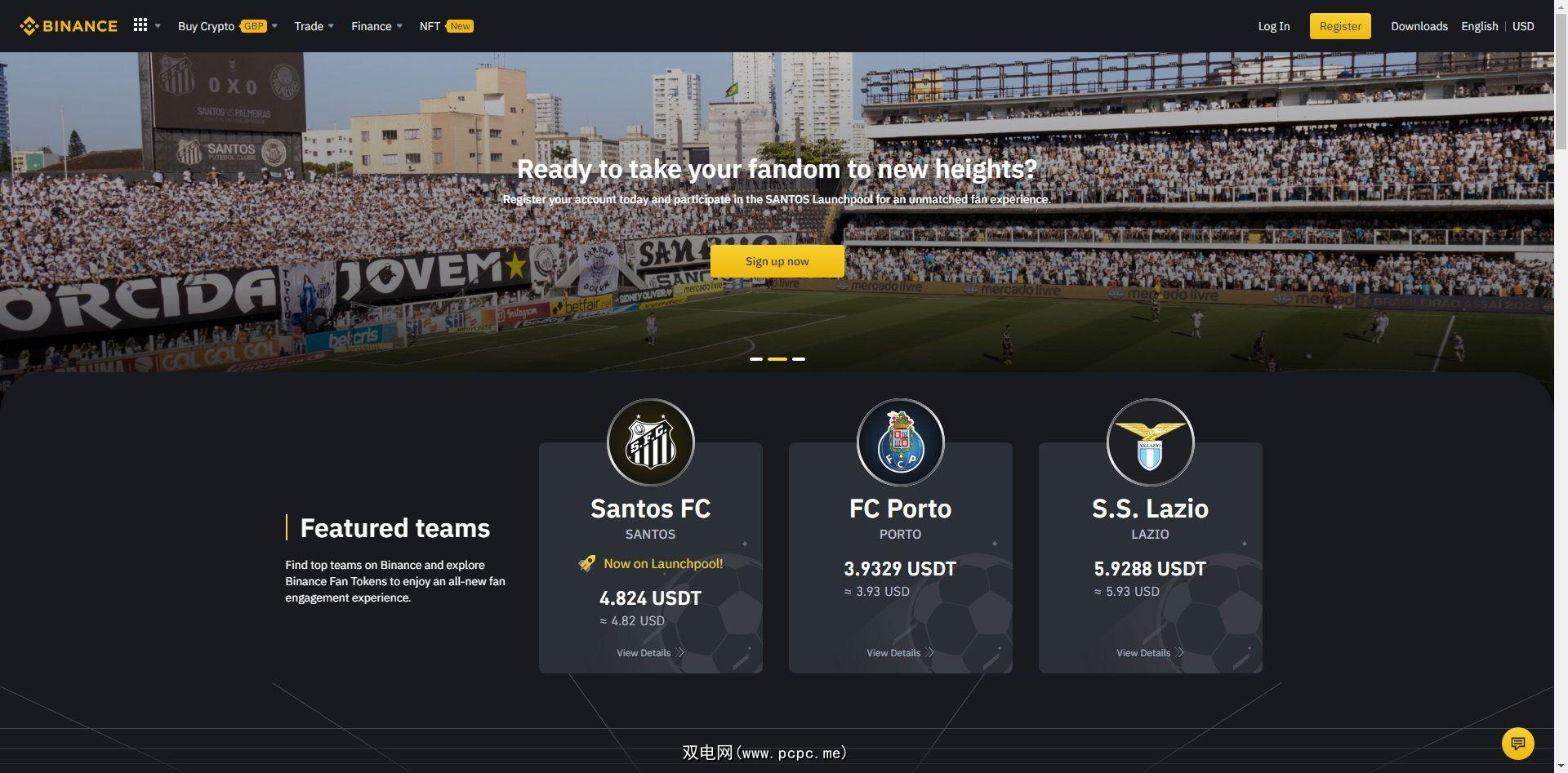
Task: Click the yellow Register button
Action: pos(1340,26)
